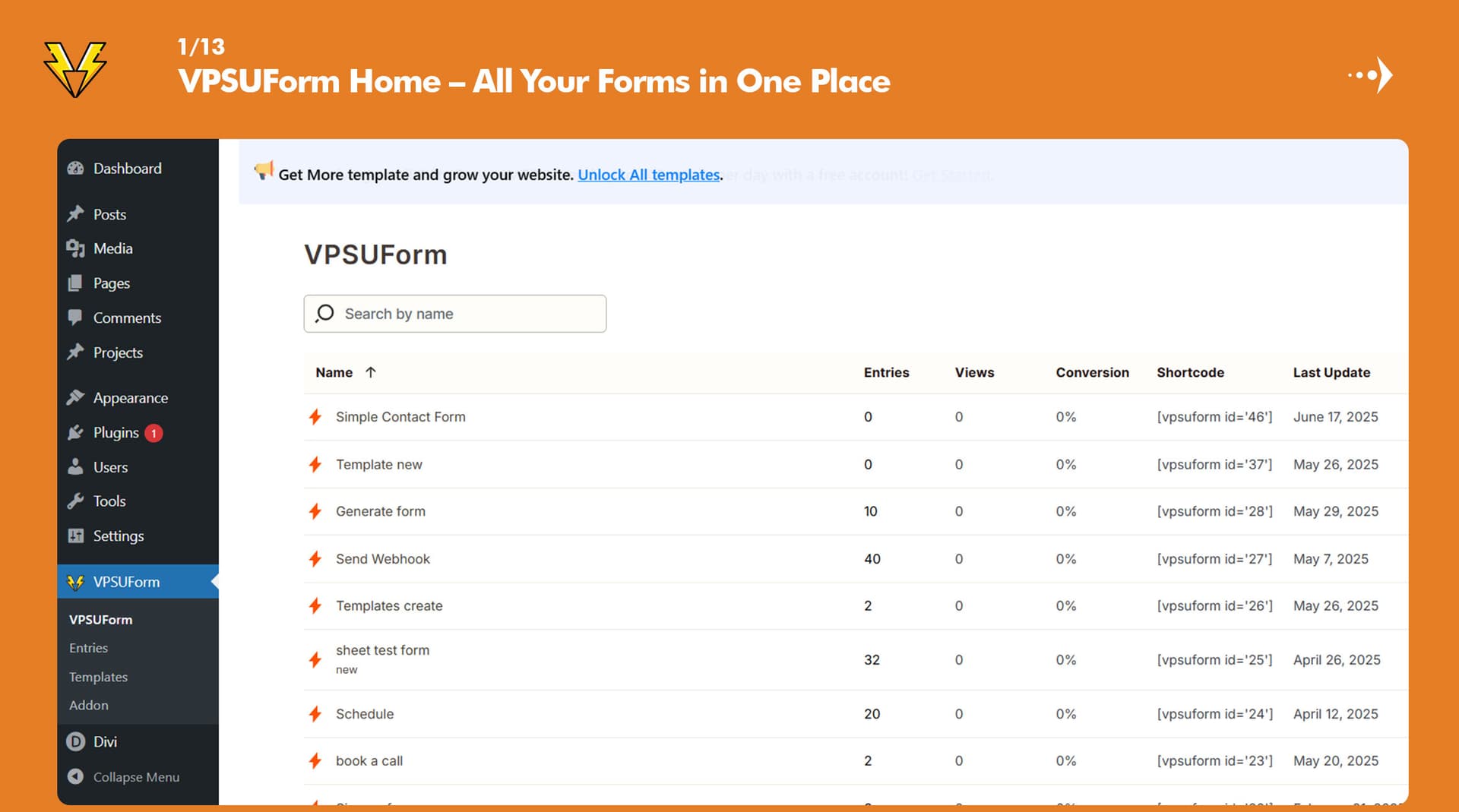Click the magnifier icon inside the search box

point(324,313)
